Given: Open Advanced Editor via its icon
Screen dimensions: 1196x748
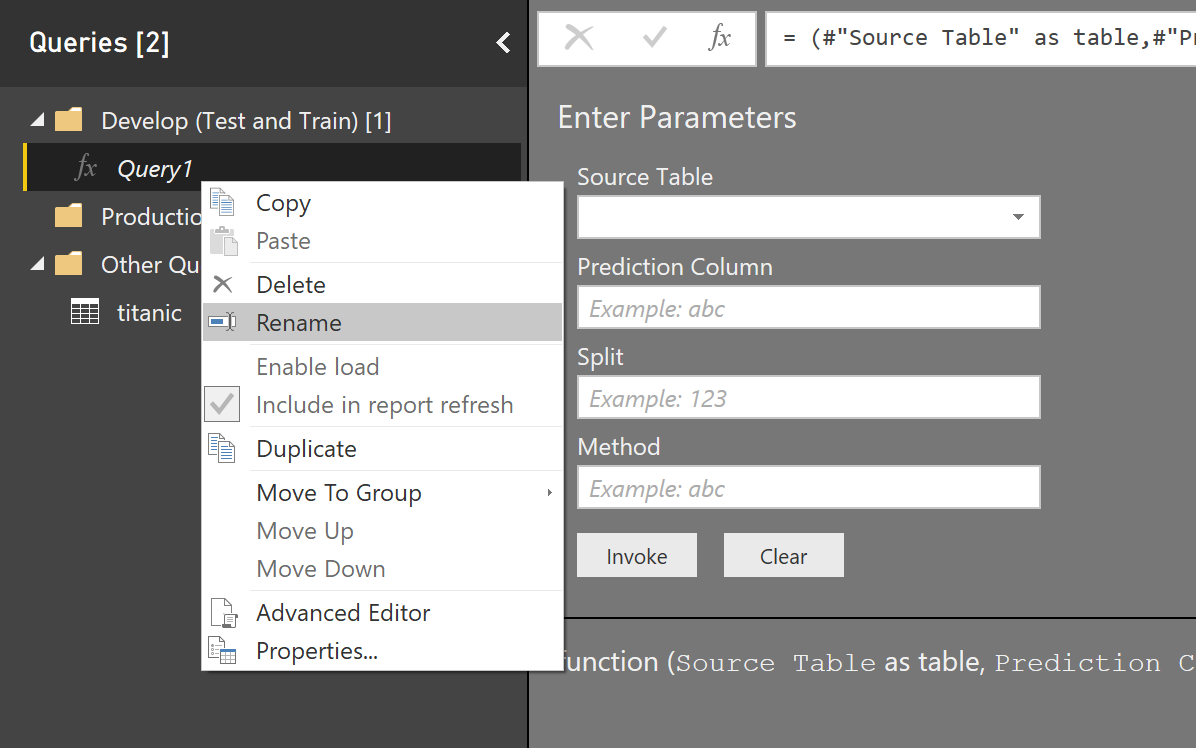Looking at the screenshot, I should pos(222,612).
